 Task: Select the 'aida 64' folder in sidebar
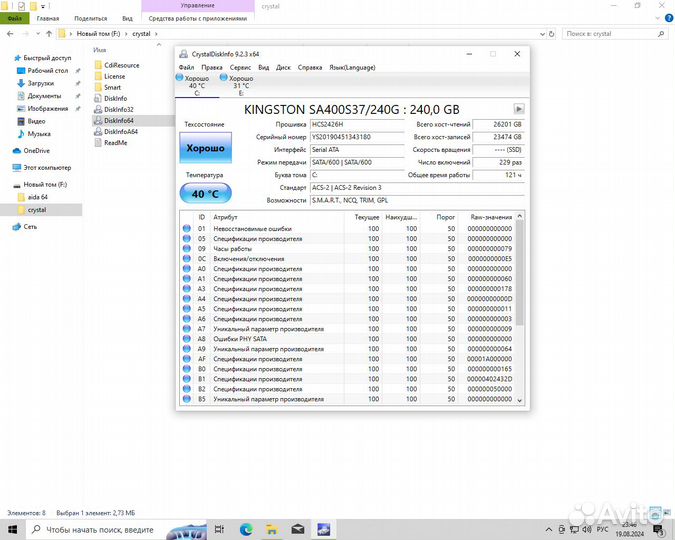[x=38, y=198]
